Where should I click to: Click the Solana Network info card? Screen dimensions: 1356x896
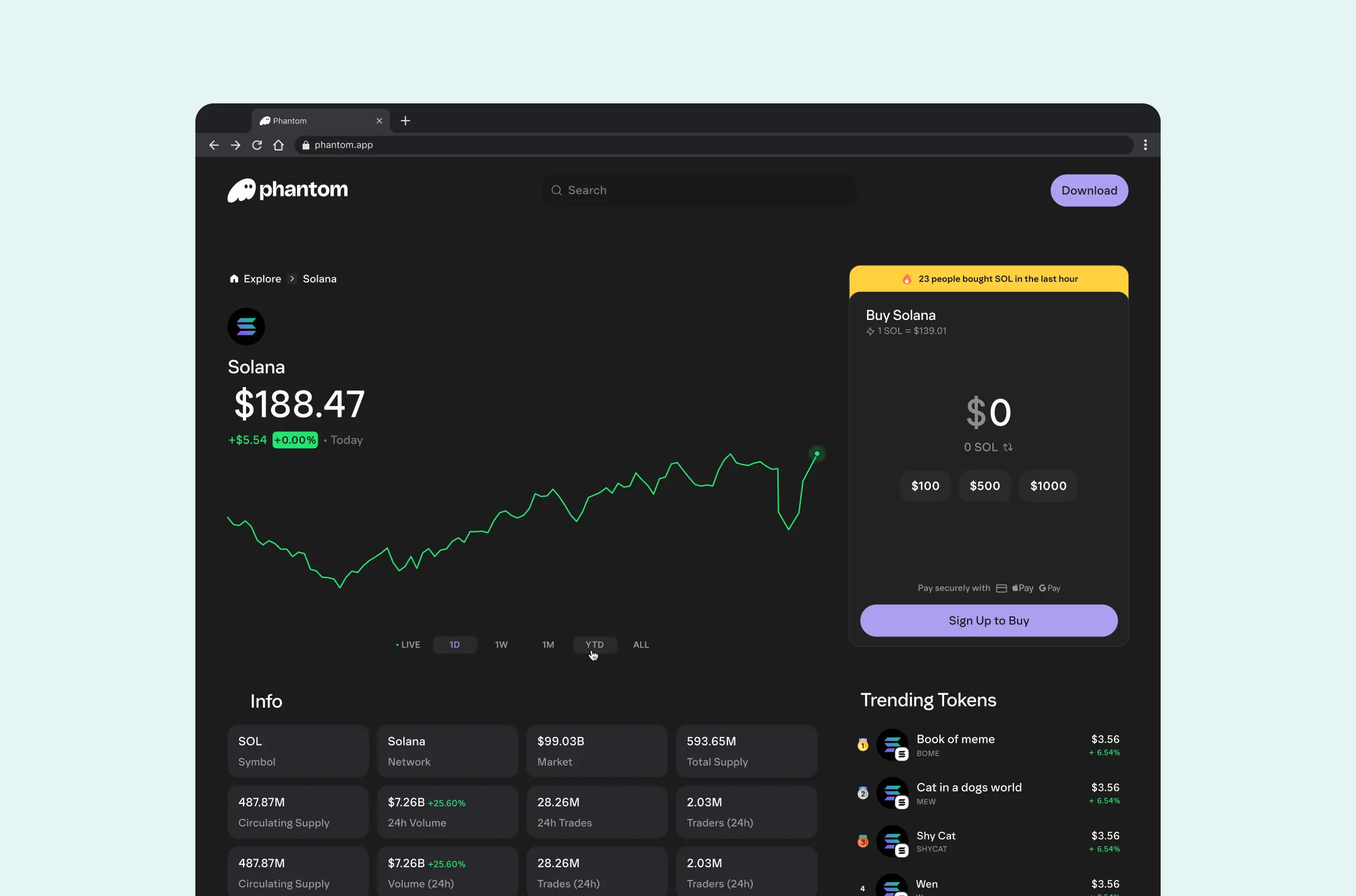pos(448,751)
